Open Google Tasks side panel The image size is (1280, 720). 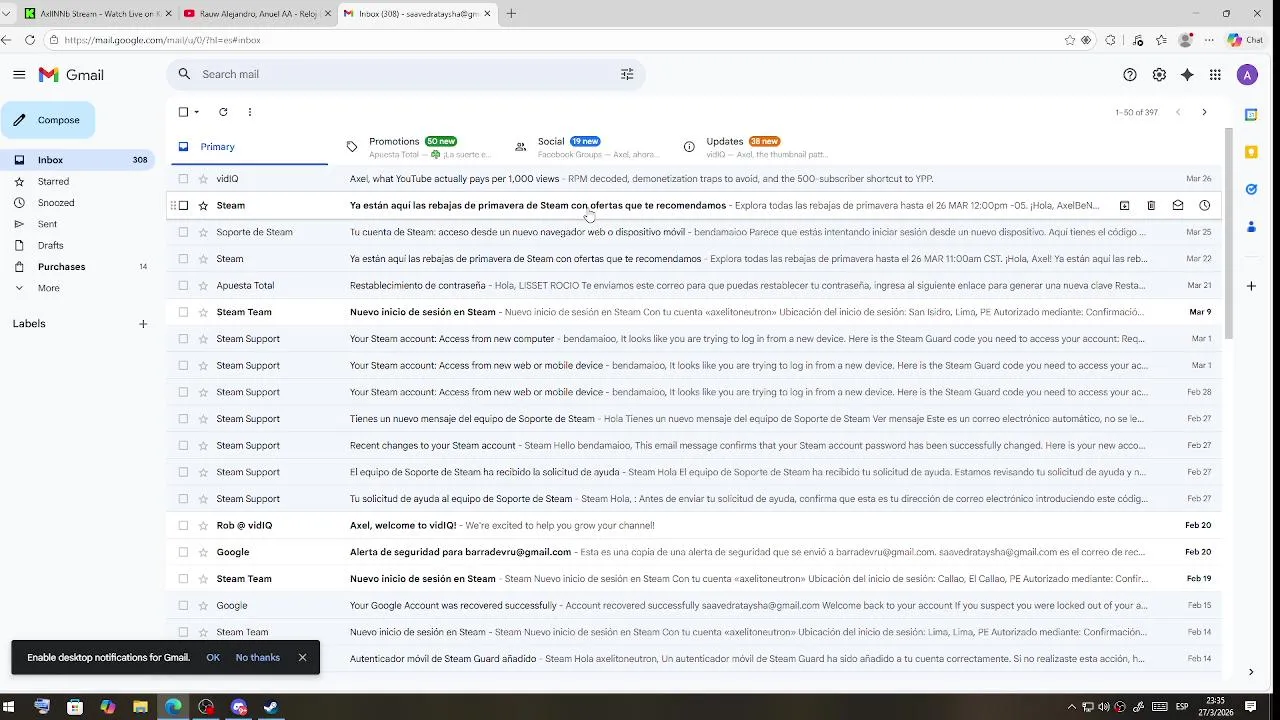pyautogui.click(x=1251, y=189)
